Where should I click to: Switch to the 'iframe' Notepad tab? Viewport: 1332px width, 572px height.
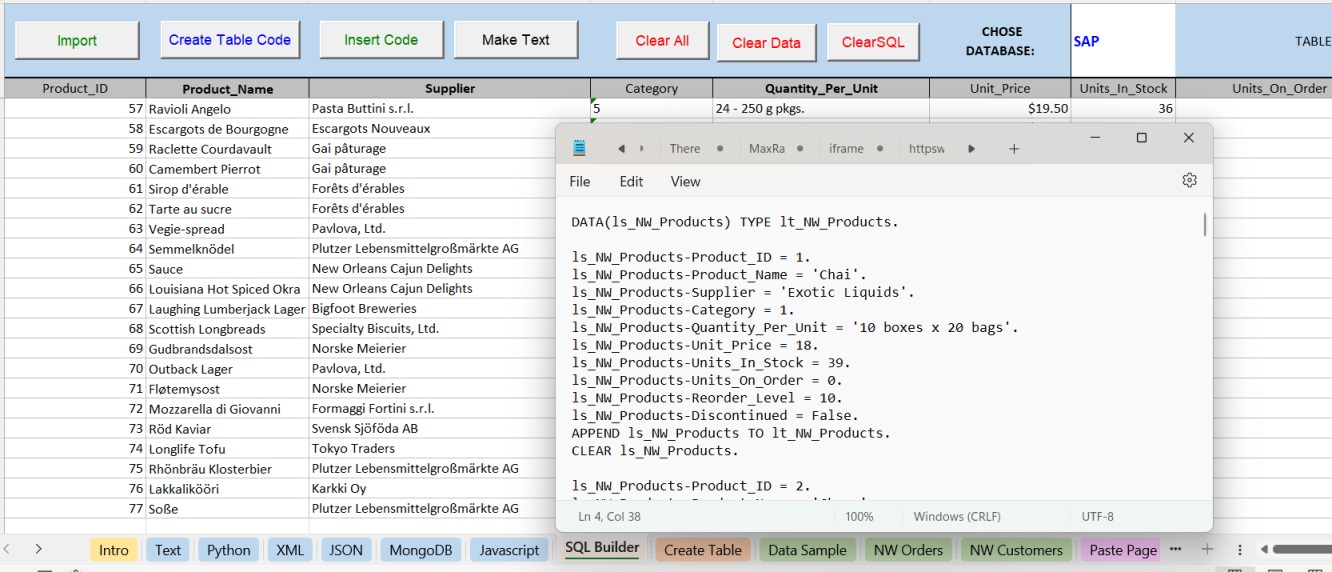(846, 149)
